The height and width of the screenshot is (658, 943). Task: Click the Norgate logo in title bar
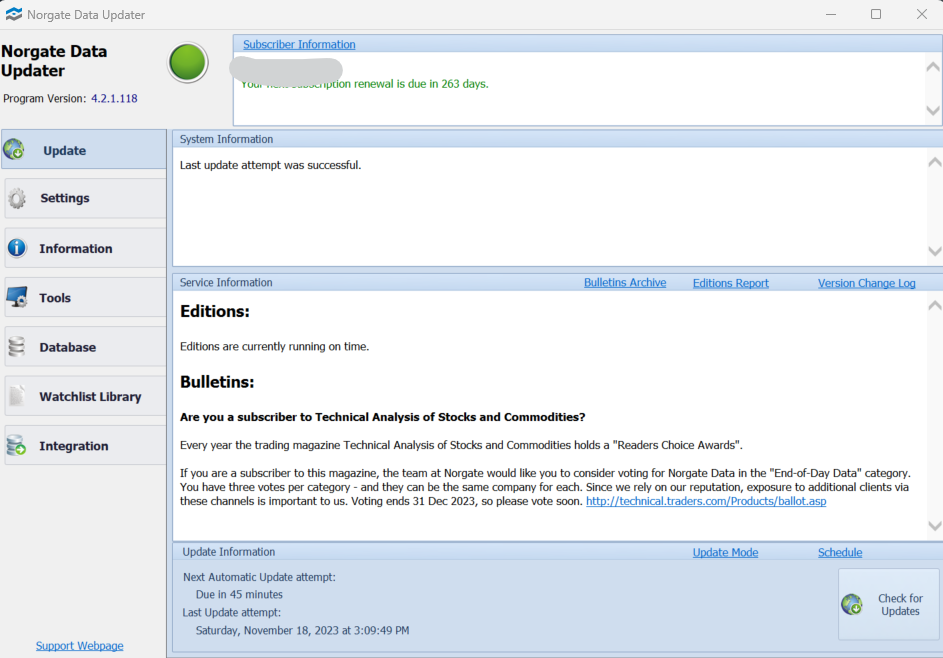pos(13,14)
